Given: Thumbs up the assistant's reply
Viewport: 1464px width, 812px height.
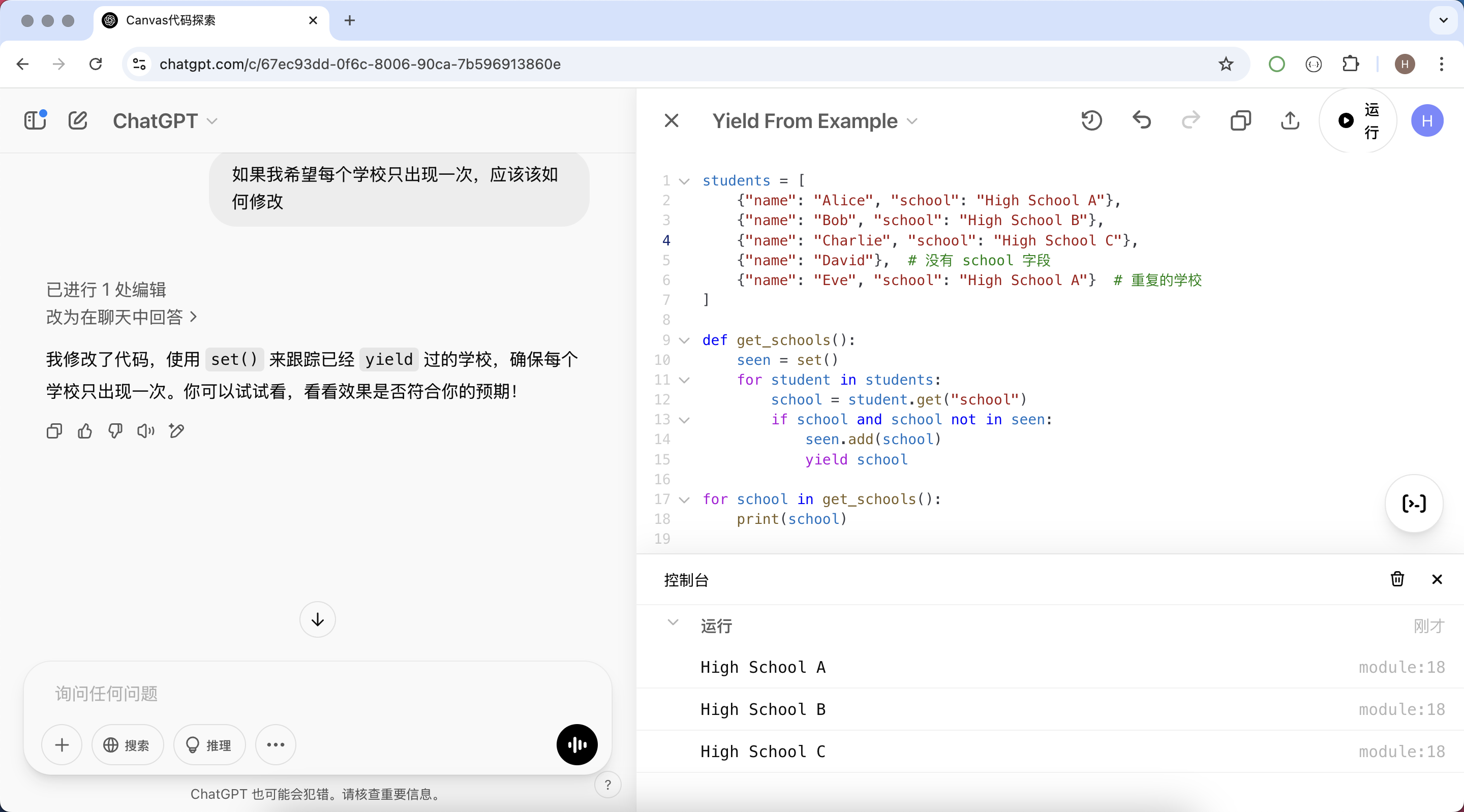Looking at the screenshot, I should [x=85, y=431].
